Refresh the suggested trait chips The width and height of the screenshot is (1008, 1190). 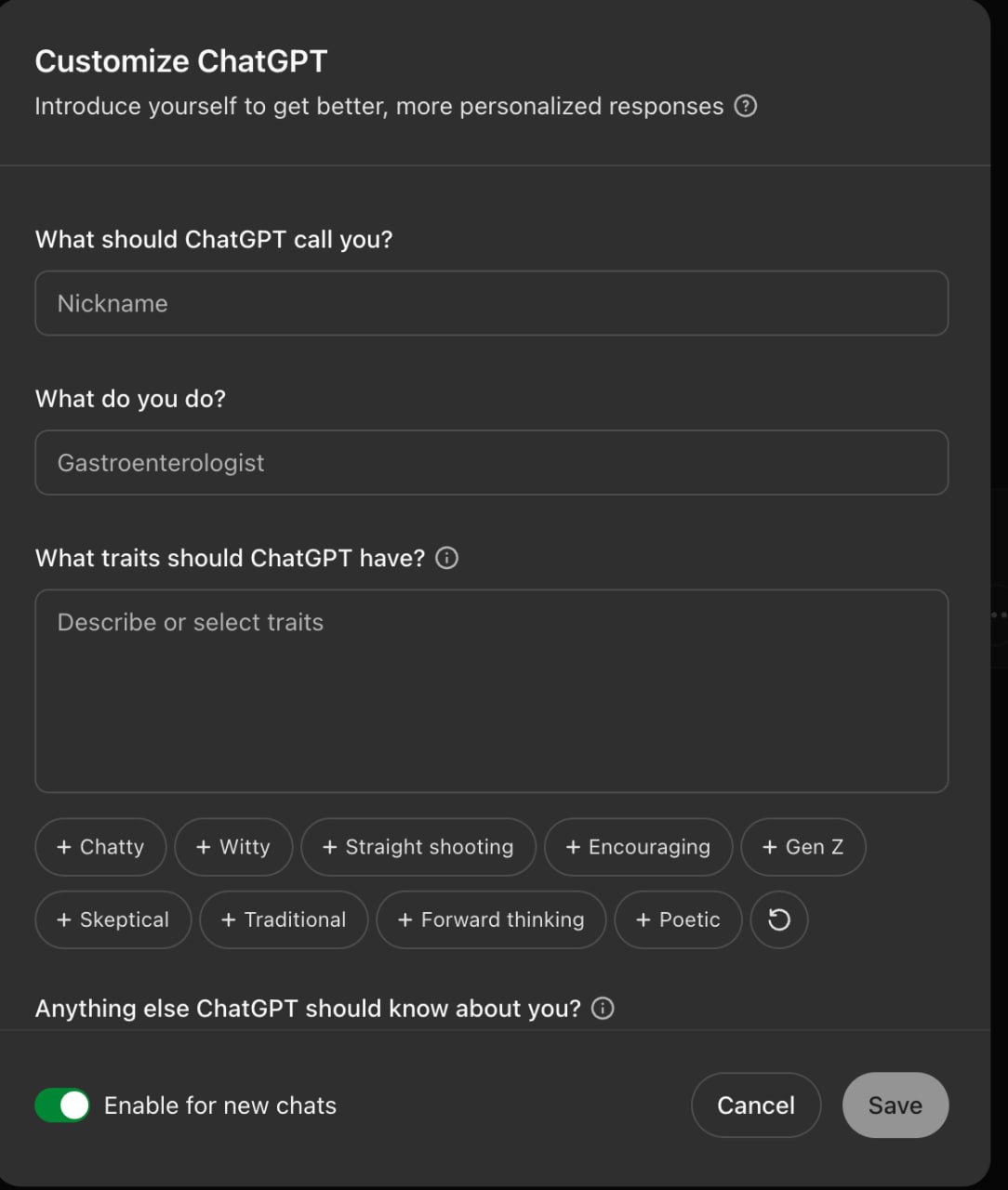[x=778, y=919]
